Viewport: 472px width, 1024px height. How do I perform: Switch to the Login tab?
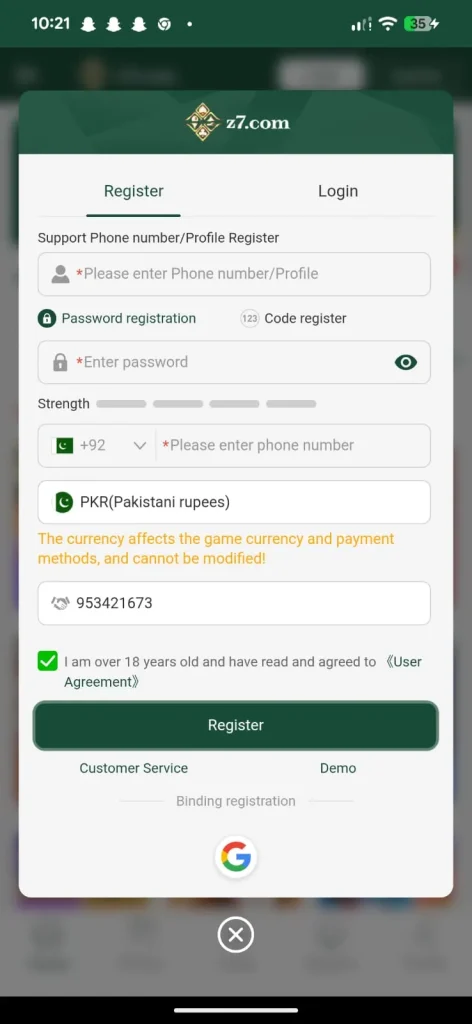click(338, 191)
